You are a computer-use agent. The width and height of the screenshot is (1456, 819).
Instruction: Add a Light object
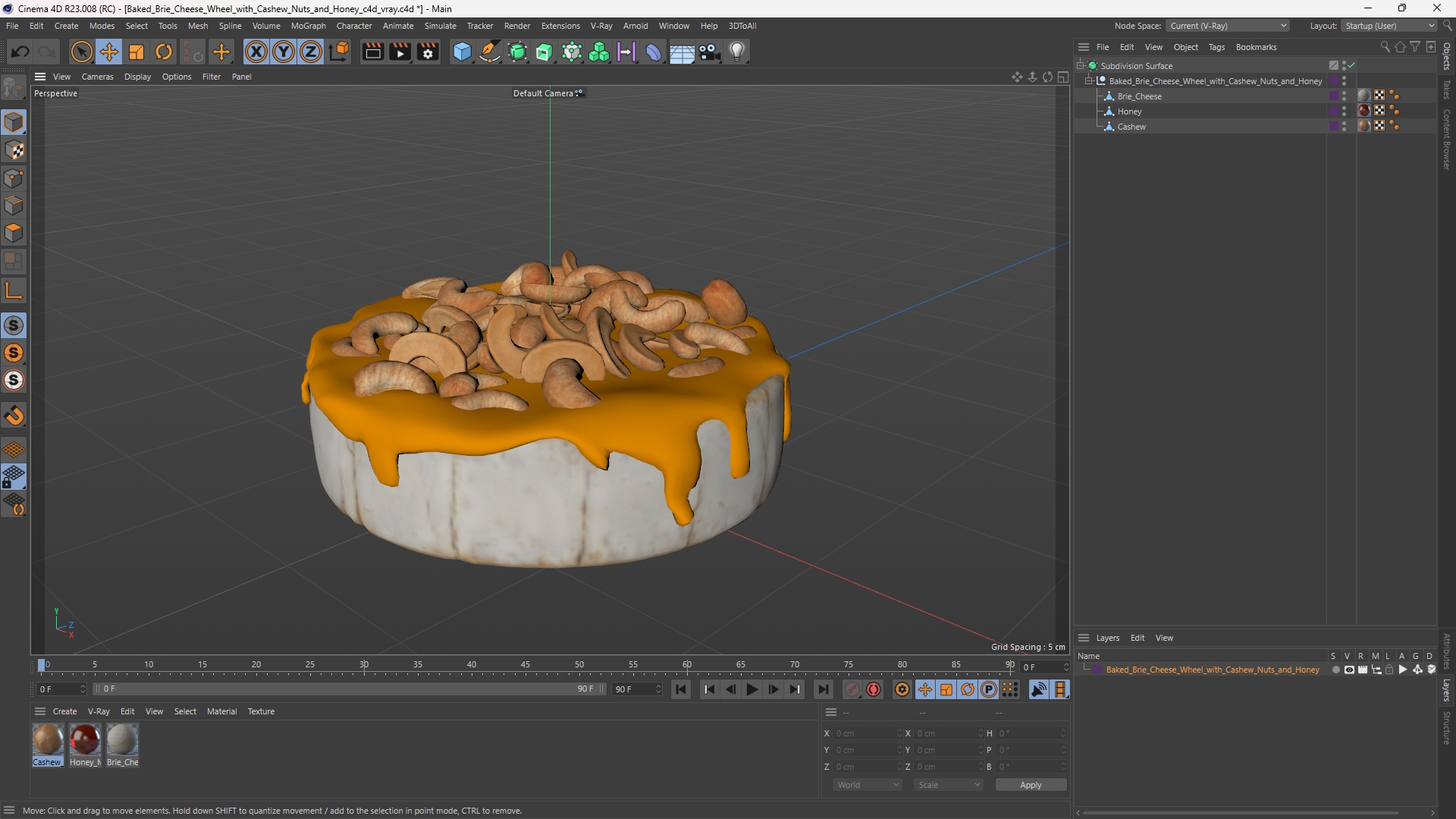(737, 52)
